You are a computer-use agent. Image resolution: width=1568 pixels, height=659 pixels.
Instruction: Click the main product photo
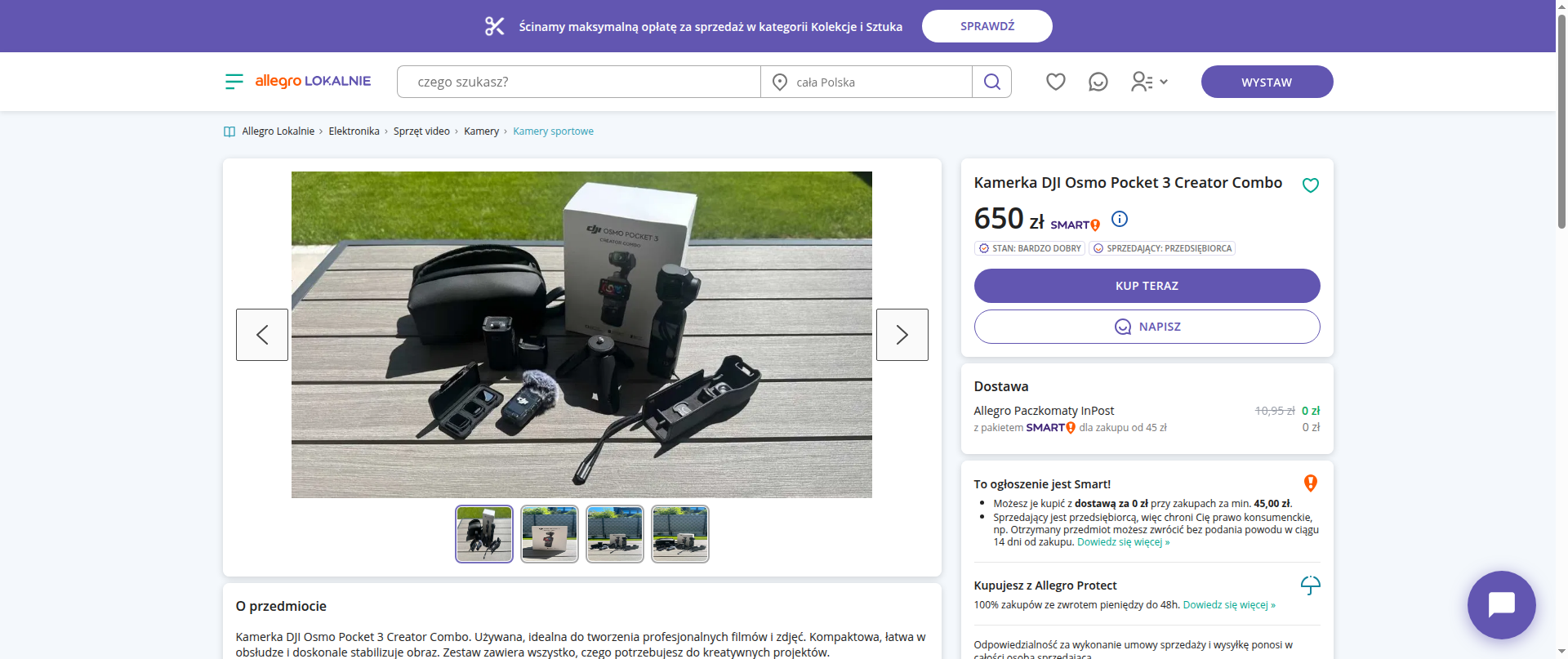coord(581,335)
